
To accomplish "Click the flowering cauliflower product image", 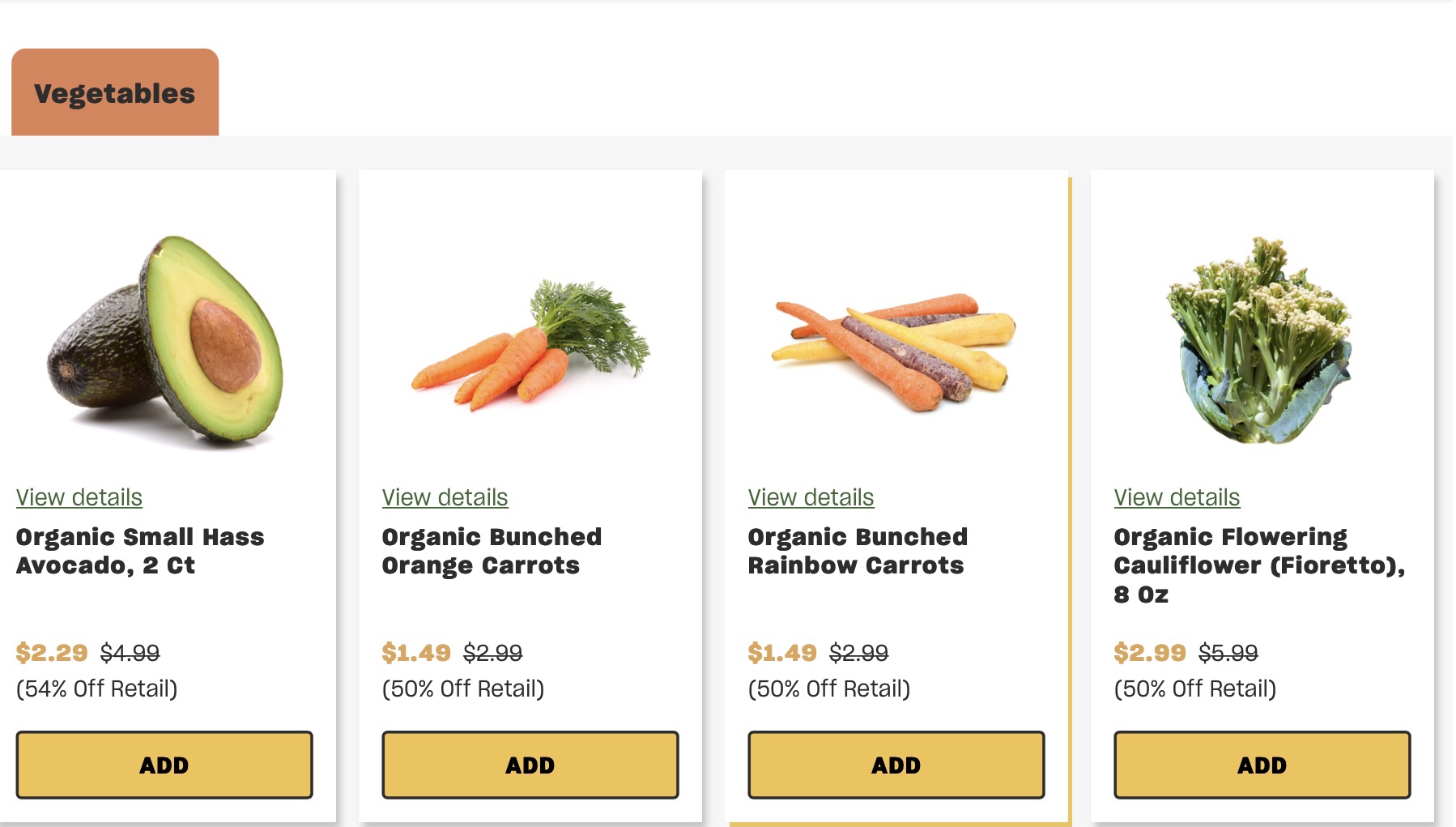I will [x=1259, y=340].
